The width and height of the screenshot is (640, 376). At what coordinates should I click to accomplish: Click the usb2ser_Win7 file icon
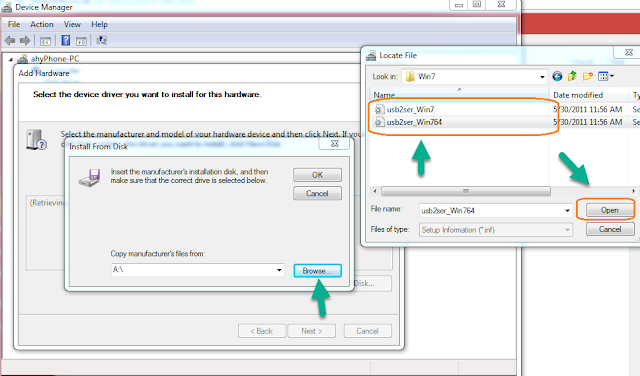click(379, 109)
